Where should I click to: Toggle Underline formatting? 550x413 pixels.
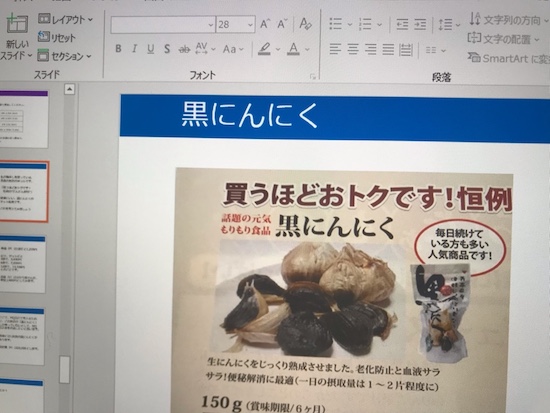[150, 49]
